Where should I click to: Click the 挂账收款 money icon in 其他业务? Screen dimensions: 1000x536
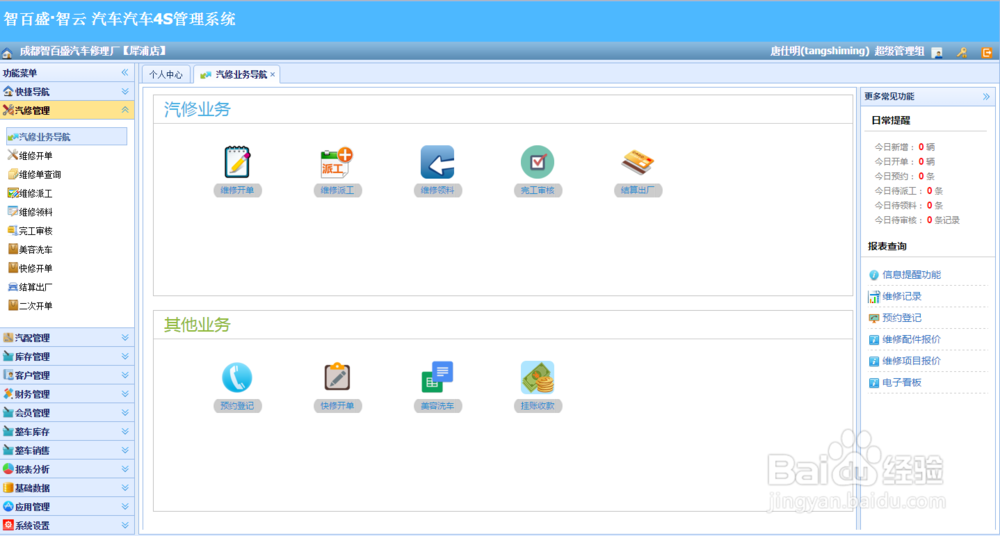537,377
